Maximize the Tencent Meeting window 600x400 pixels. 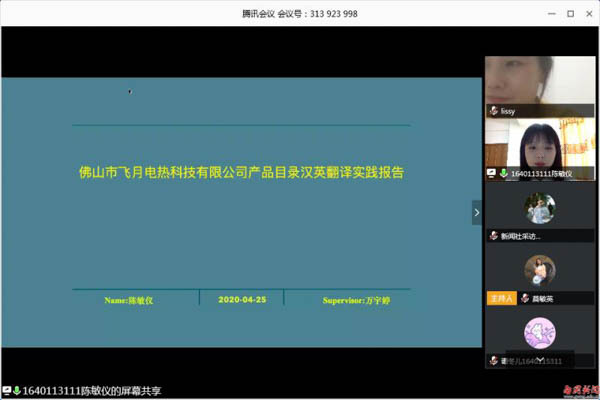[x=570, y=14]
